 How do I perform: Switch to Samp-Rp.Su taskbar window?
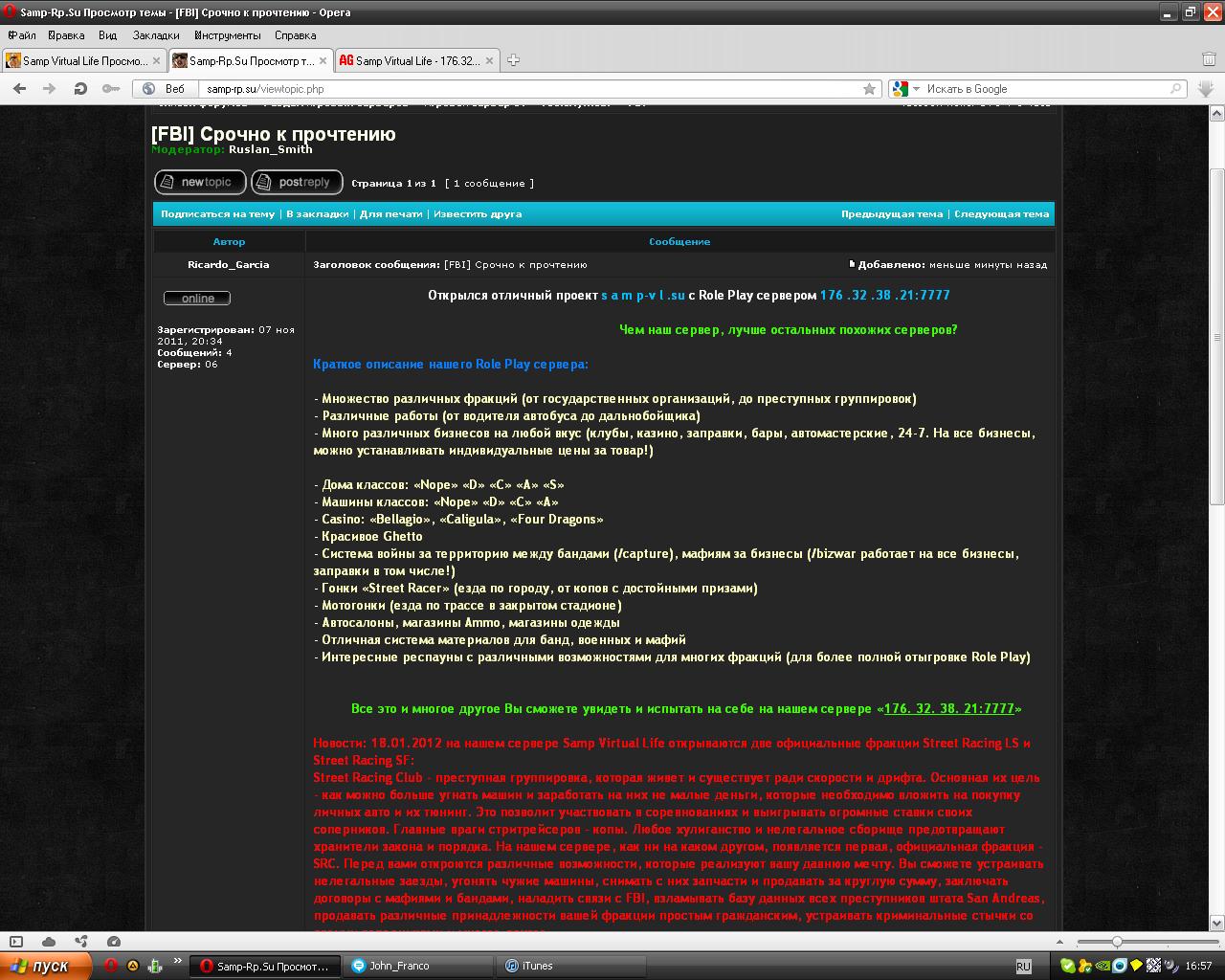263,967
